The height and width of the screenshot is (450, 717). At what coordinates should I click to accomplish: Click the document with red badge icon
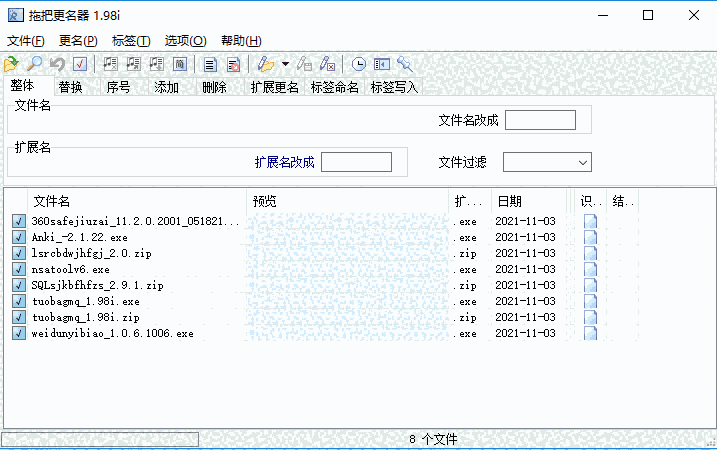click(x=233, y=64)
